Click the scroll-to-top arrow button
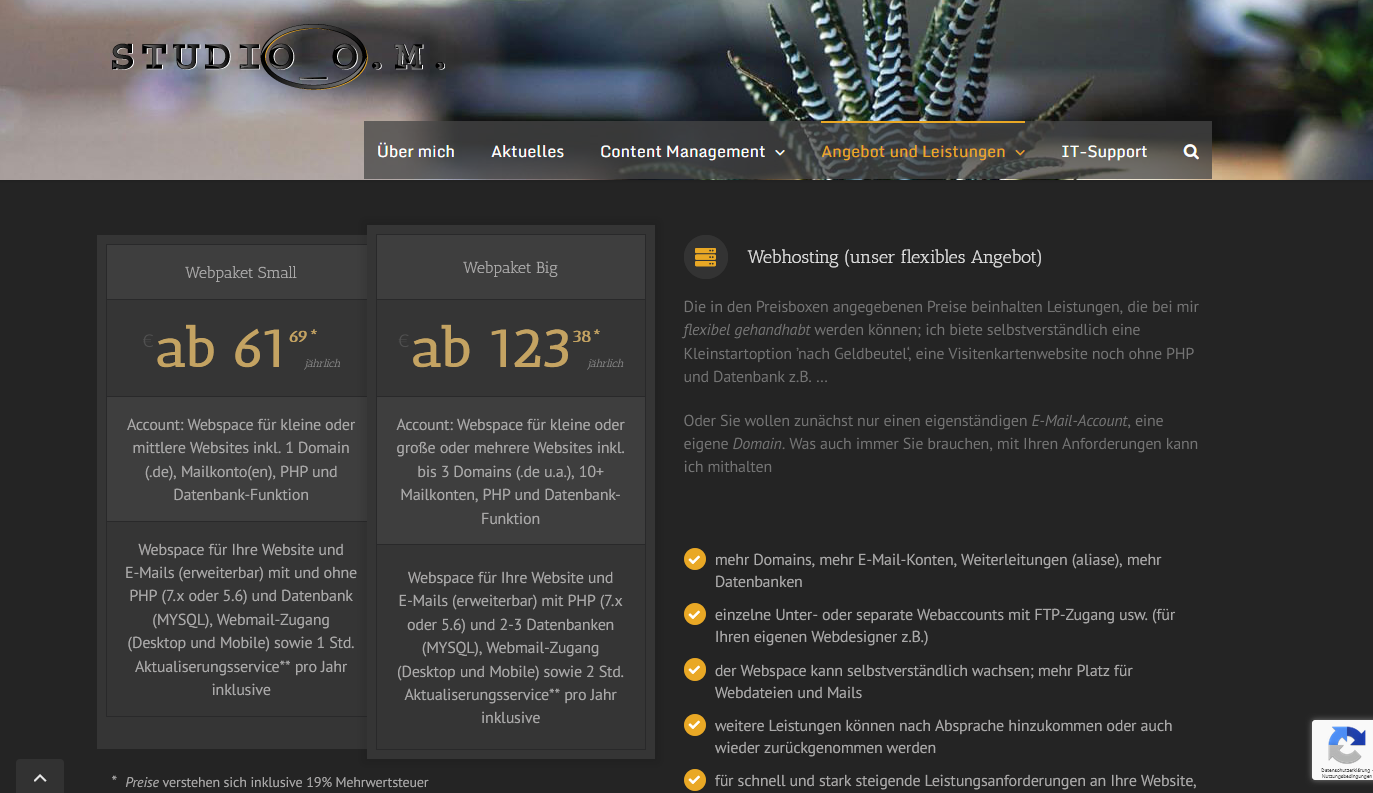Viewport: 1373px width, 793px height. [40, 777]
